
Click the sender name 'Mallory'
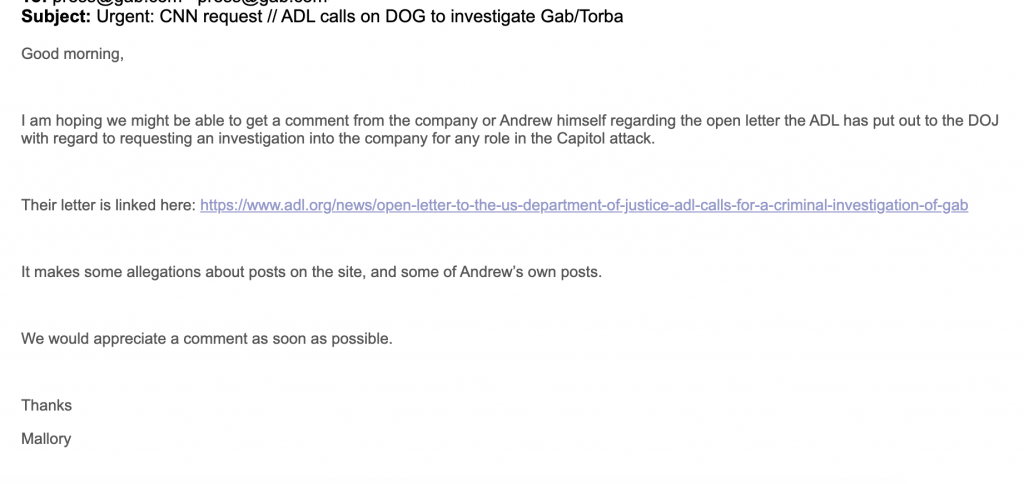(46, 439)
